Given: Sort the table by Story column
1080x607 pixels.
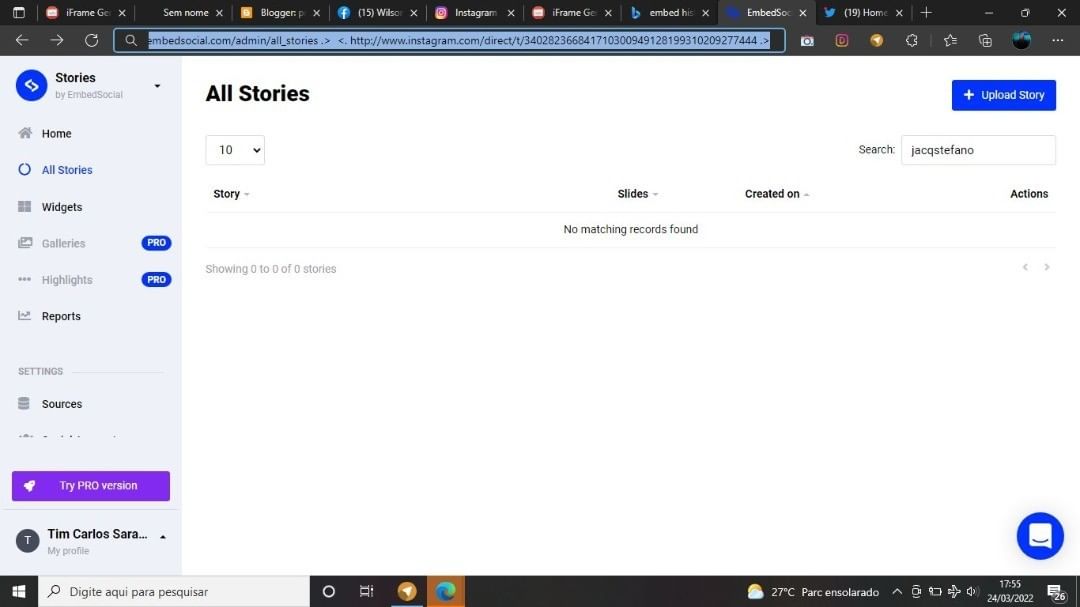Looking at the screenshot, I should pos(231,194).
